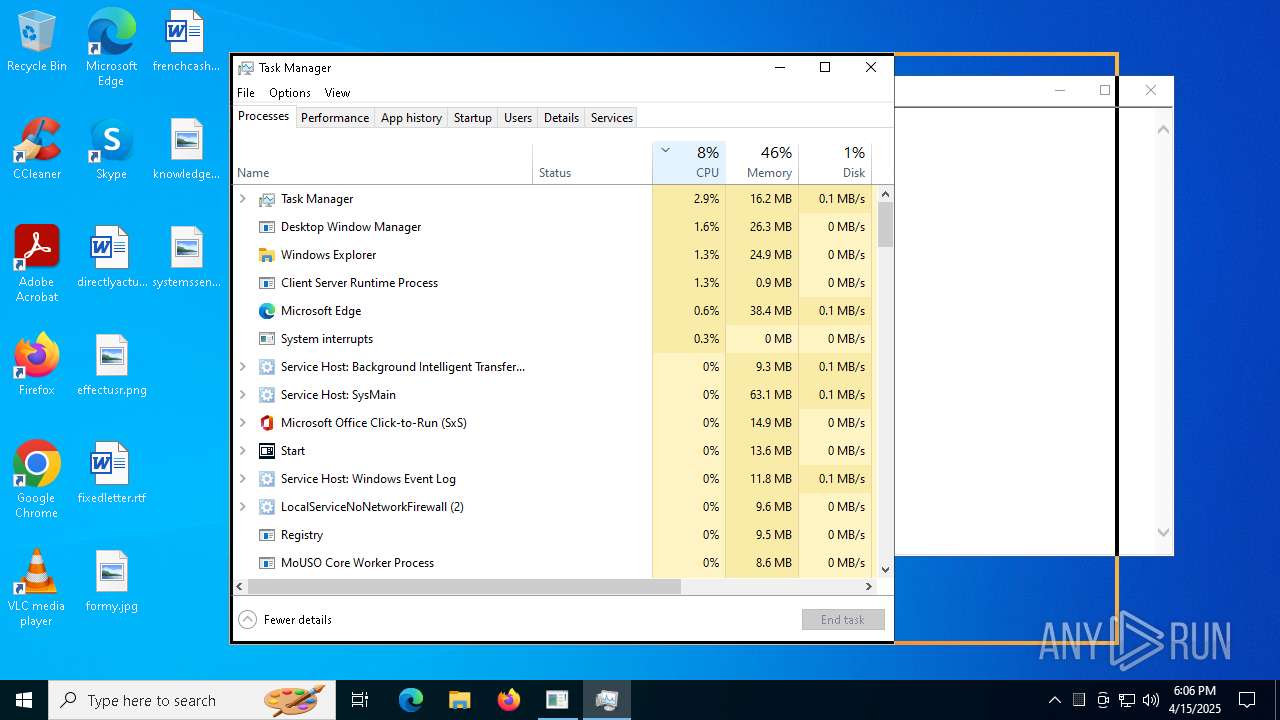This screenshot has width=1280, height=720.
Task: Select the Google Chrome desktop icon
Action: (x=37, y=480)
